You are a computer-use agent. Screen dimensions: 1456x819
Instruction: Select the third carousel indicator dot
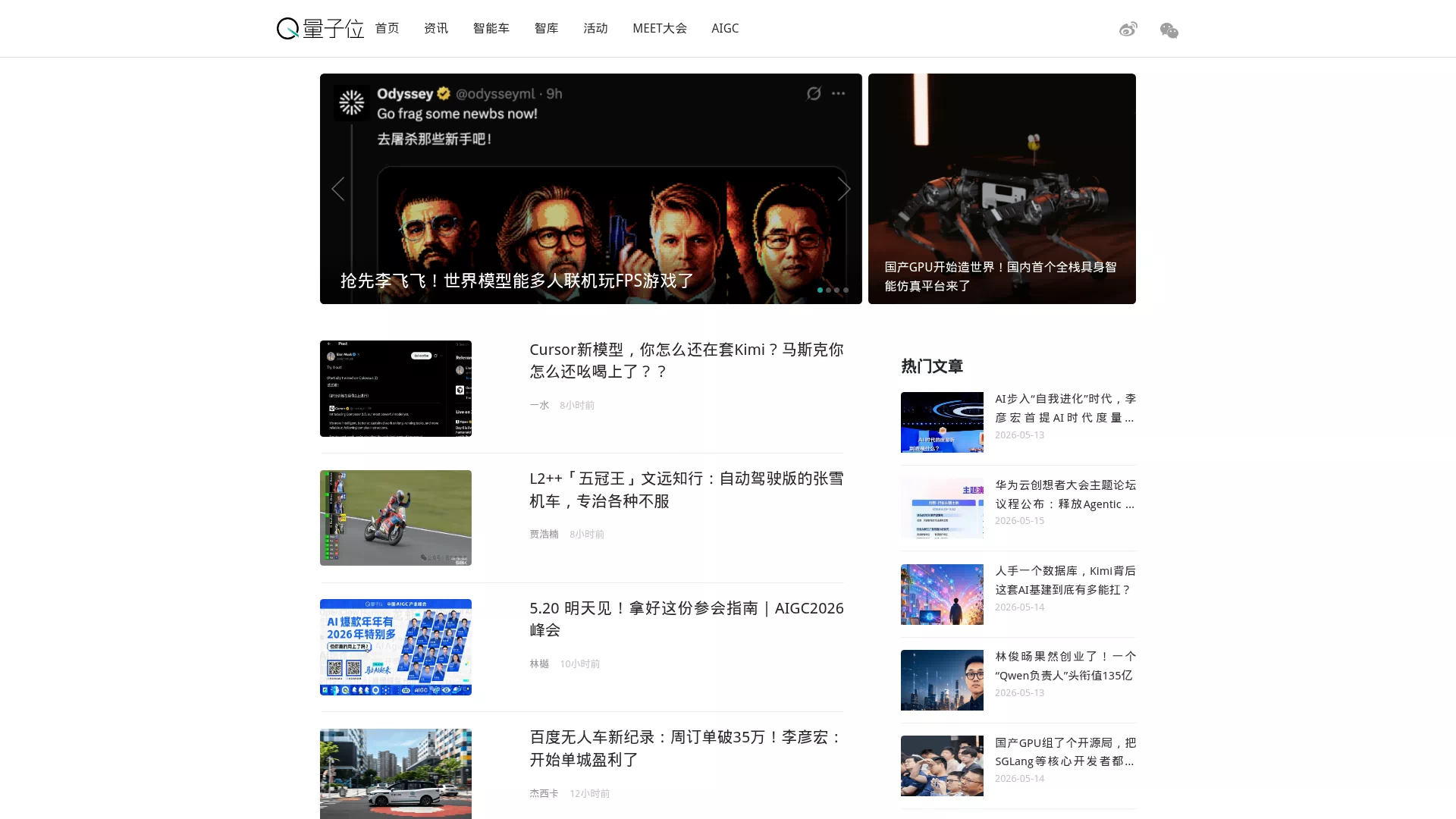click(837, 290)
